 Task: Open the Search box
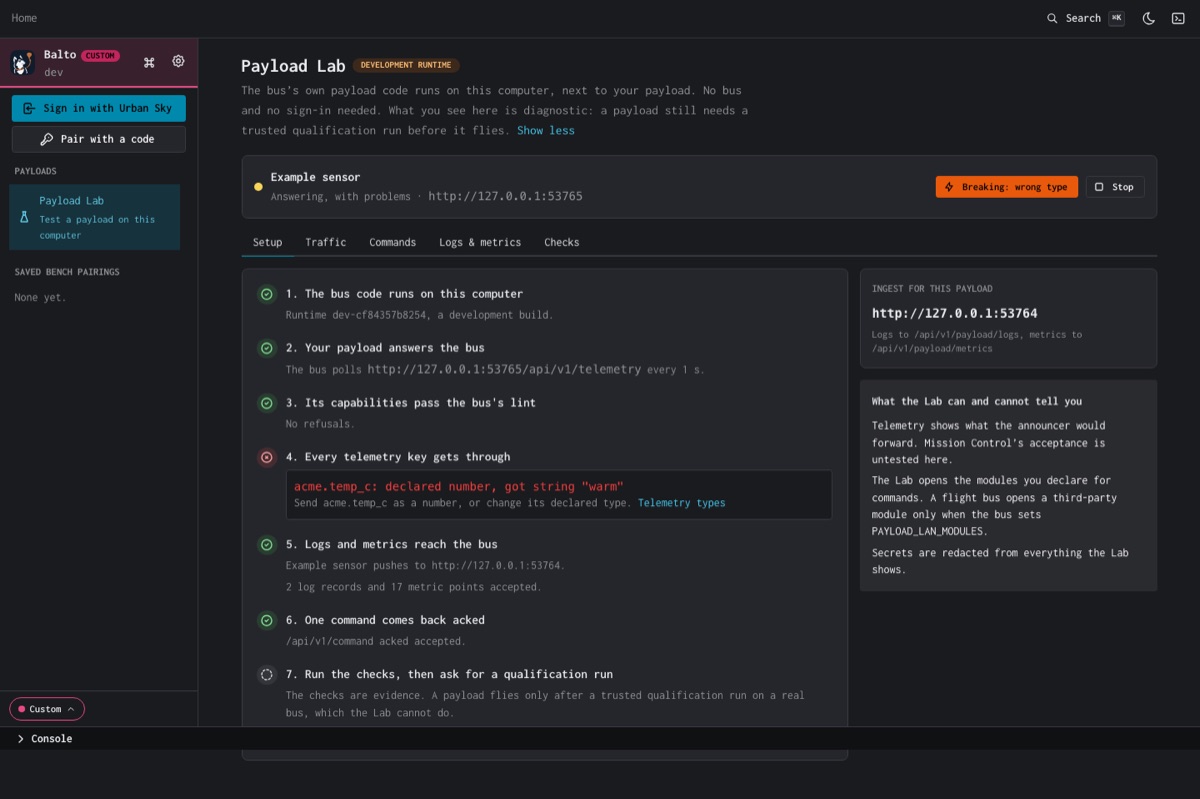tap(1085, 18)
